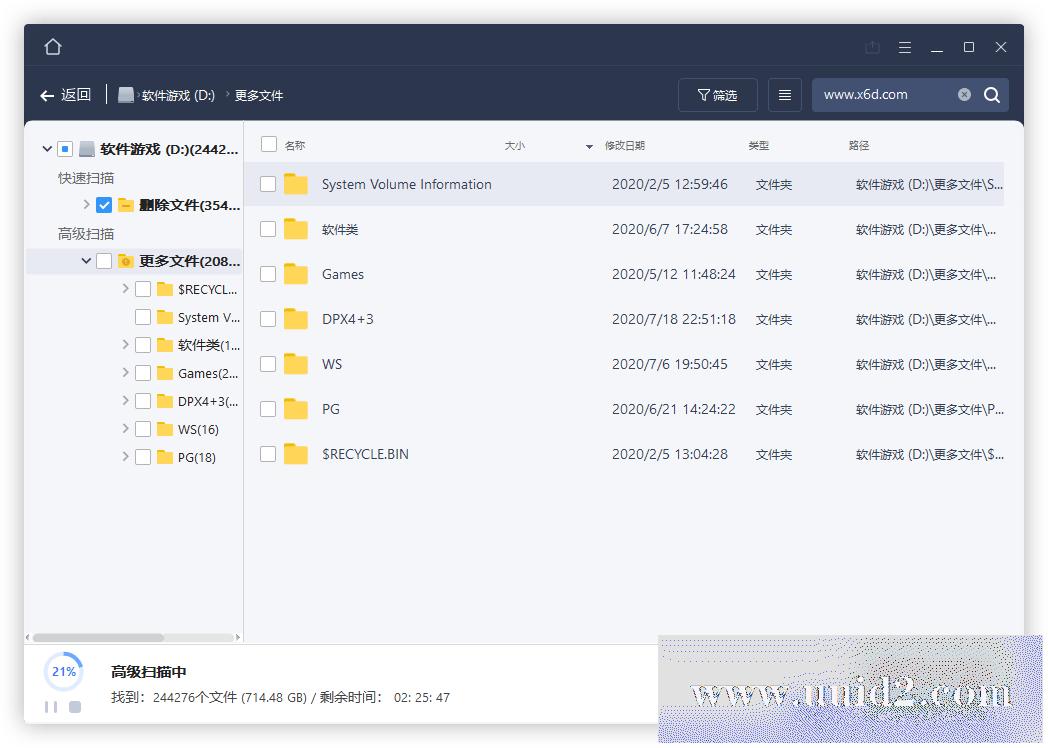Screen dimensions: 1048x748
Task: Click the list view icon beside the search box
Action: (x=784, y=94)
